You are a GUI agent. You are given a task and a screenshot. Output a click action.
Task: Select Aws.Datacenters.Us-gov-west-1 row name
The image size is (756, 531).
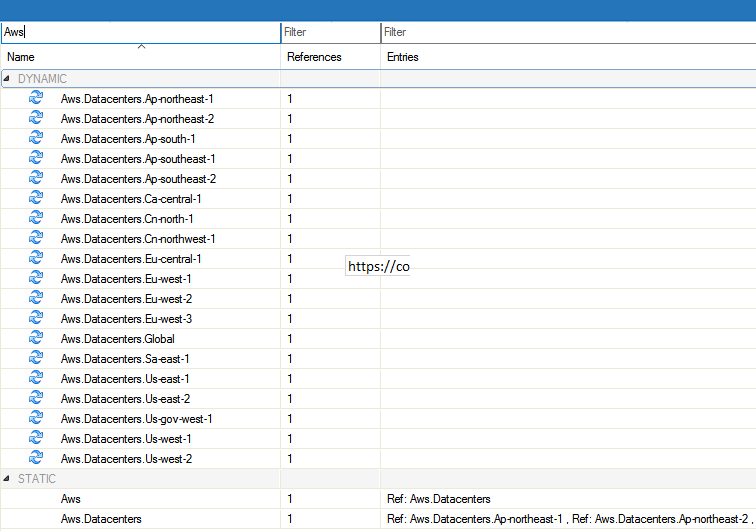136,419
